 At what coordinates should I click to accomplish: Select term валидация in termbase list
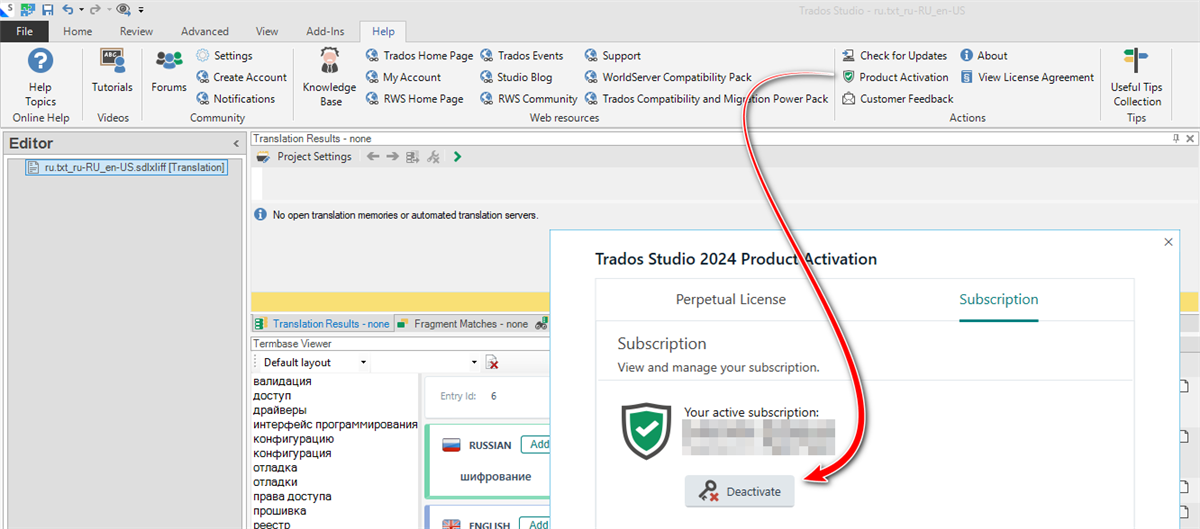282,381
